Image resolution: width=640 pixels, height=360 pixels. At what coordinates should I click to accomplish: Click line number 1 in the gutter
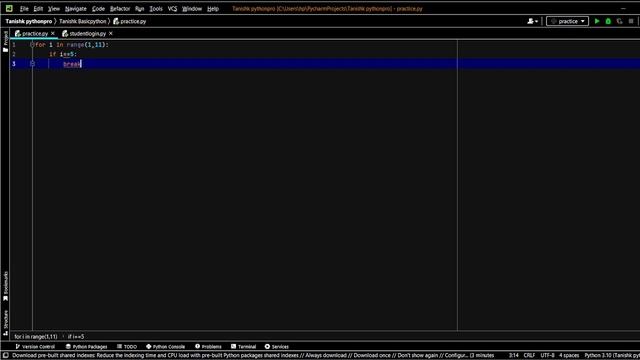coord(14,44)
